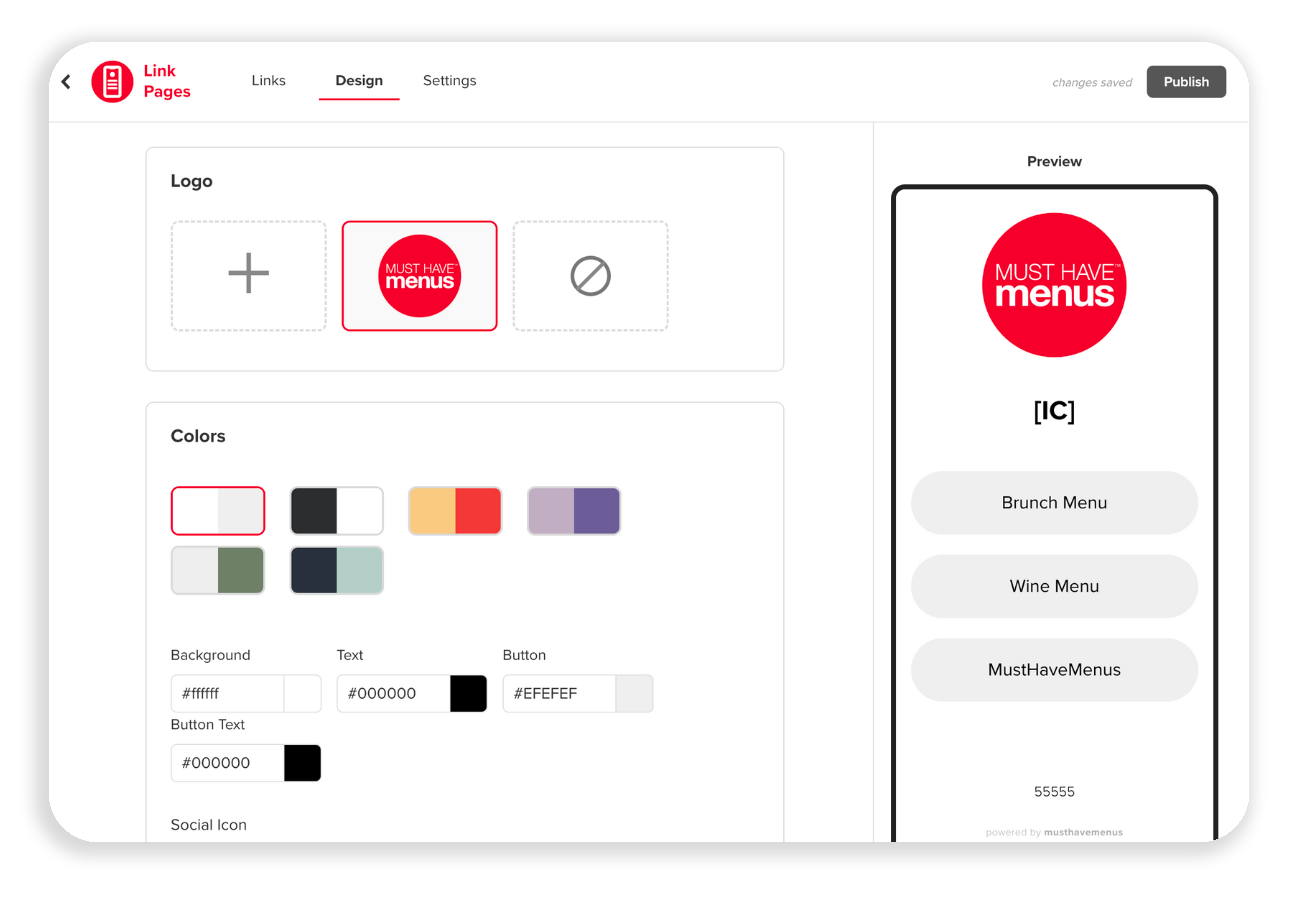The image size is (1300, 900).
Task: Open the Text black color swatch
Action: pyautogui.click(x=469, y=693)
